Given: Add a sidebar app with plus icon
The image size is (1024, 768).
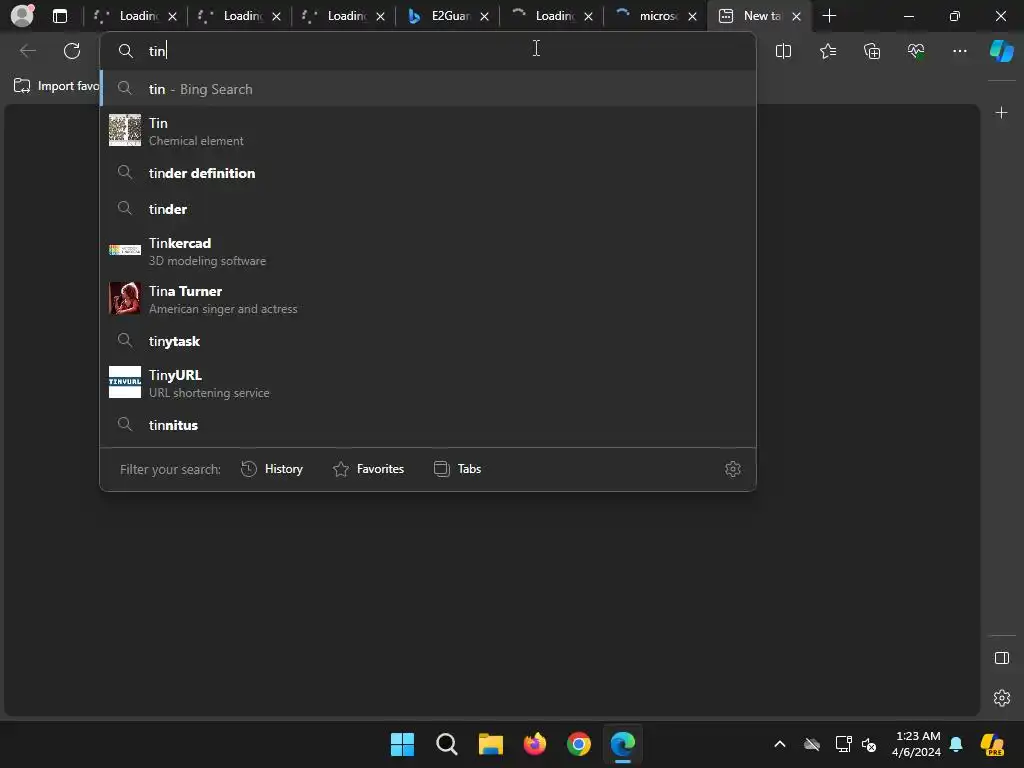Looking at the screenshot, I should (x=1001, y=113).
